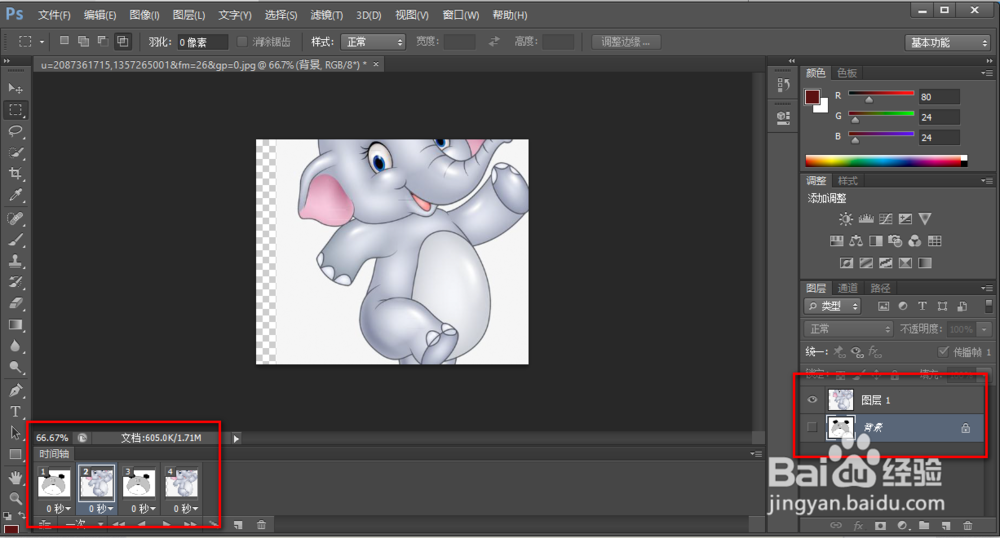Viewport: 1000px width, 538px height.
Task: Click the foreground color swatch in Color panel
Action: point(812,97)
